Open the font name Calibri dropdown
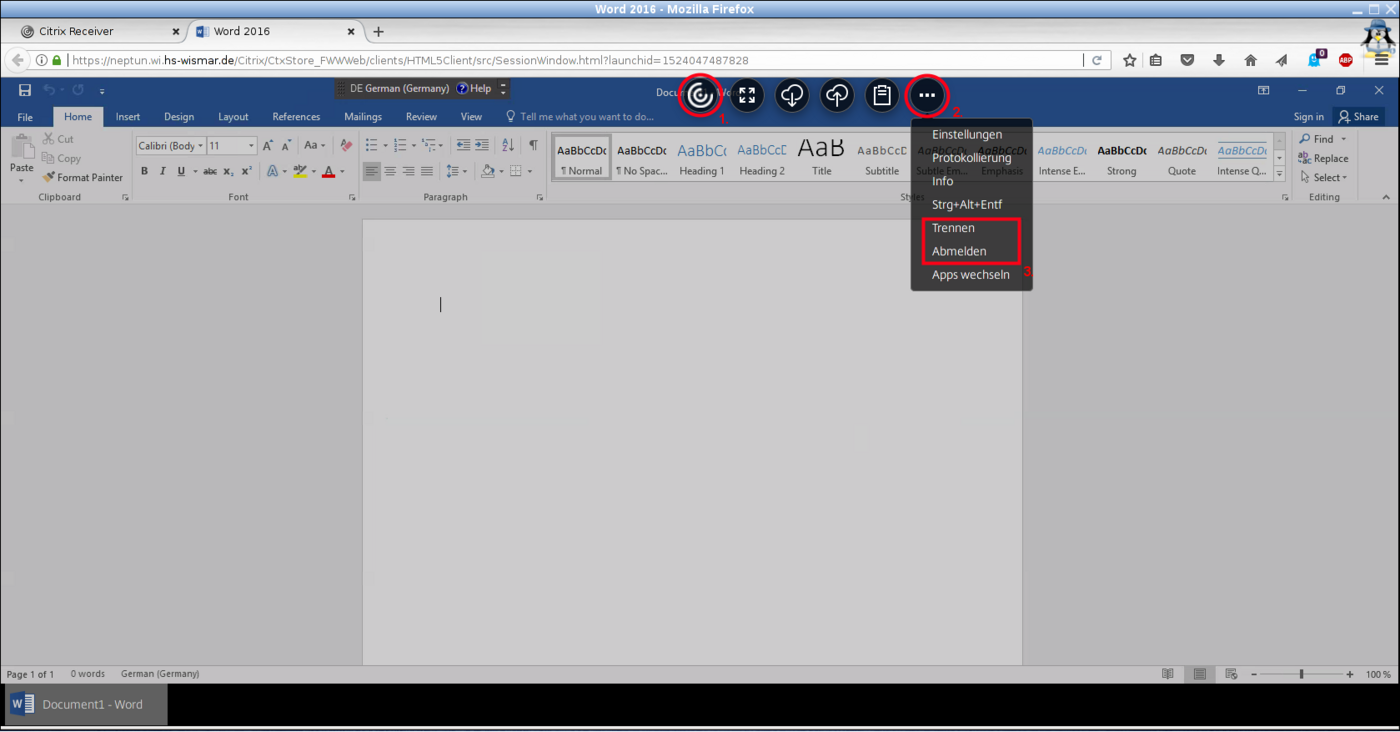The image size is (1400, 732). coord(200,146)
